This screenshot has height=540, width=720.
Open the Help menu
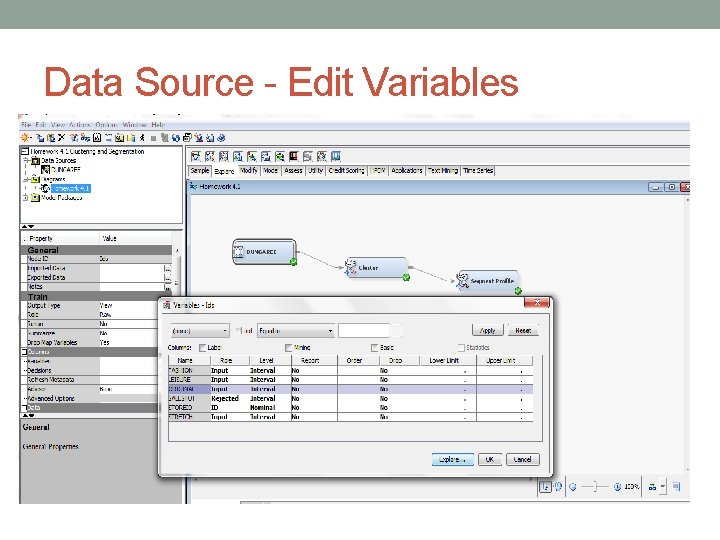[158, 125]
